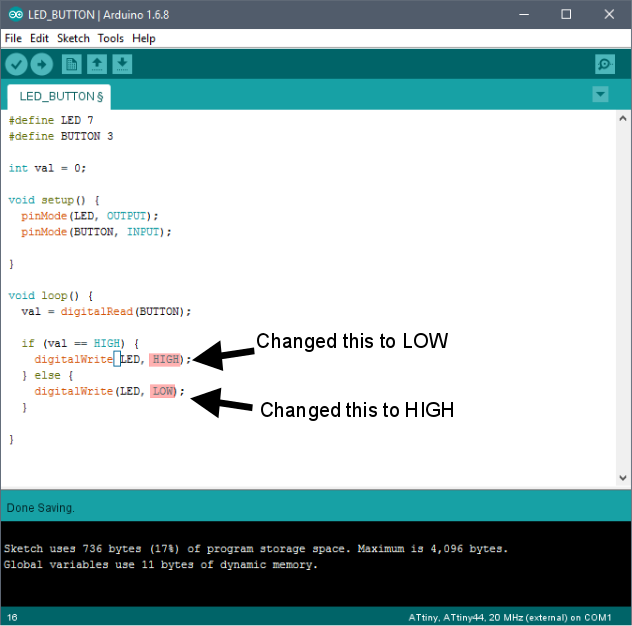Save the sketch with the down-arrow icon
This screenshot has height=626, width=632.
pyautogui.click(x=122, y=64)
